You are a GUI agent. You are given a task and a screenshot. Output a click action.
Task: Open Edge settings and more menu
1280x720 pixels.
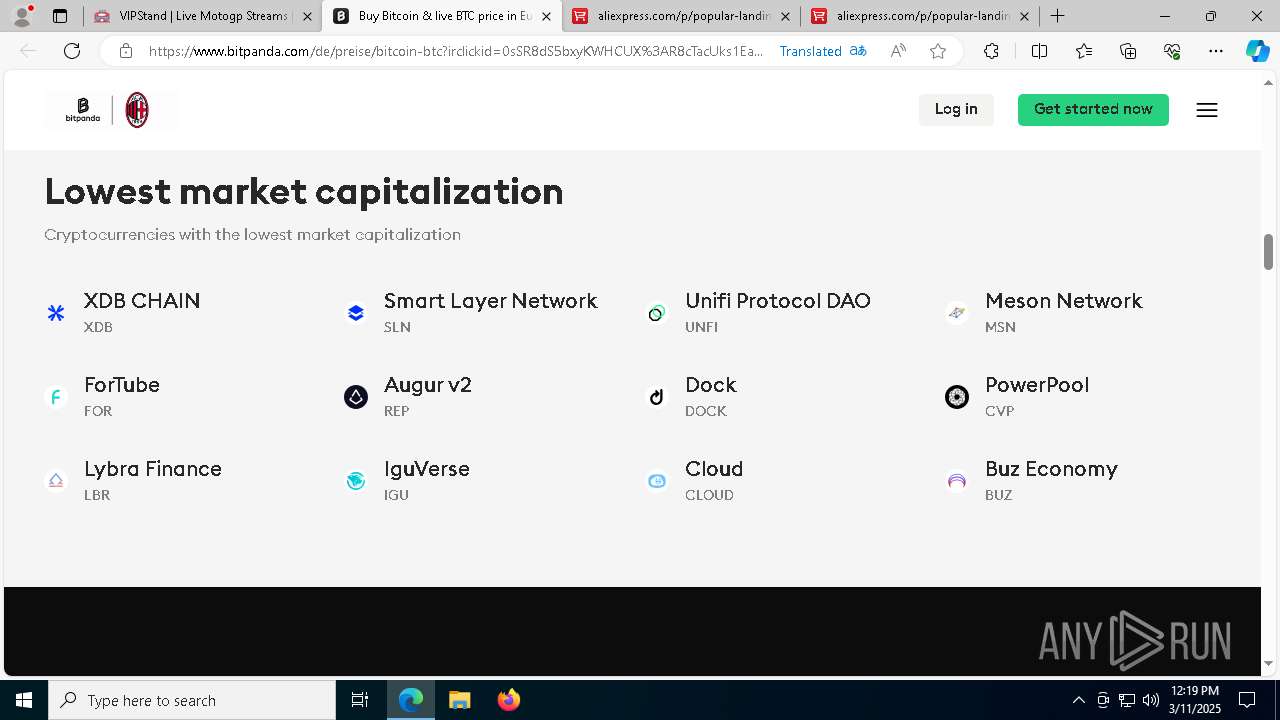[1215, 51]
